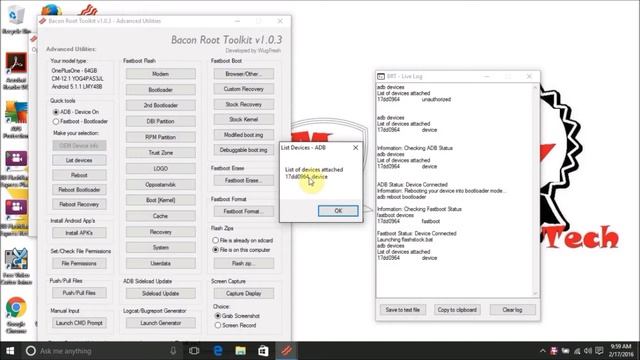Open the Acrobat Reader desktop icon
This screenshot has height=360, width=640.
pos(16,70)
